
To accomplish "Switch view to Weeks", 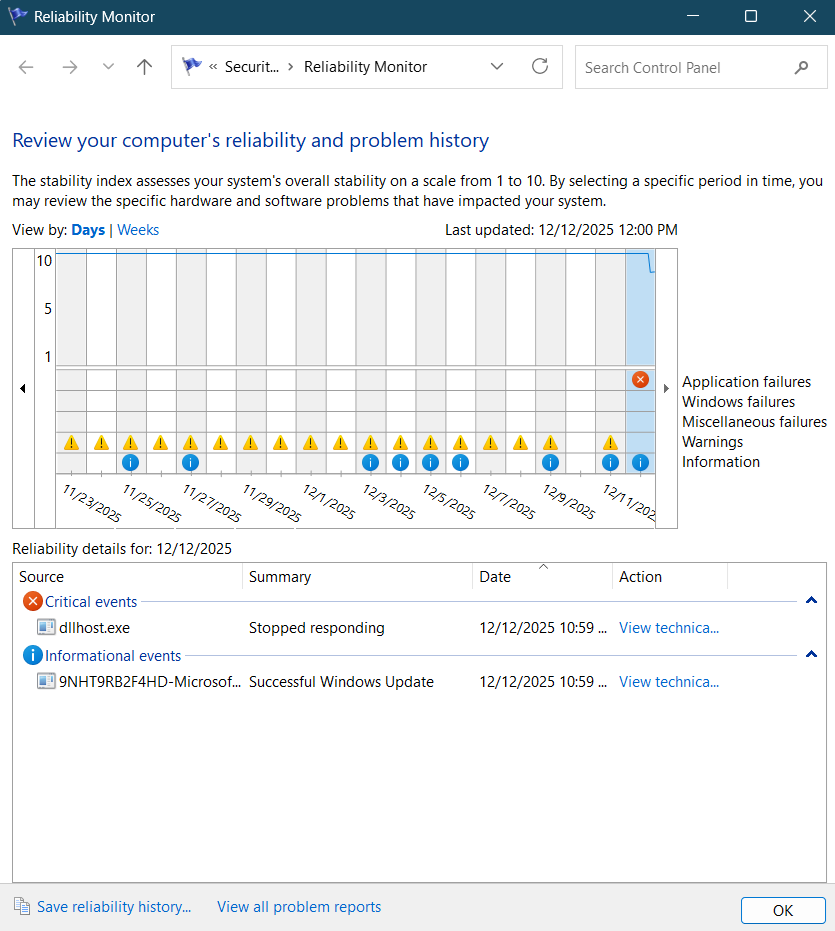I will 138,230.
